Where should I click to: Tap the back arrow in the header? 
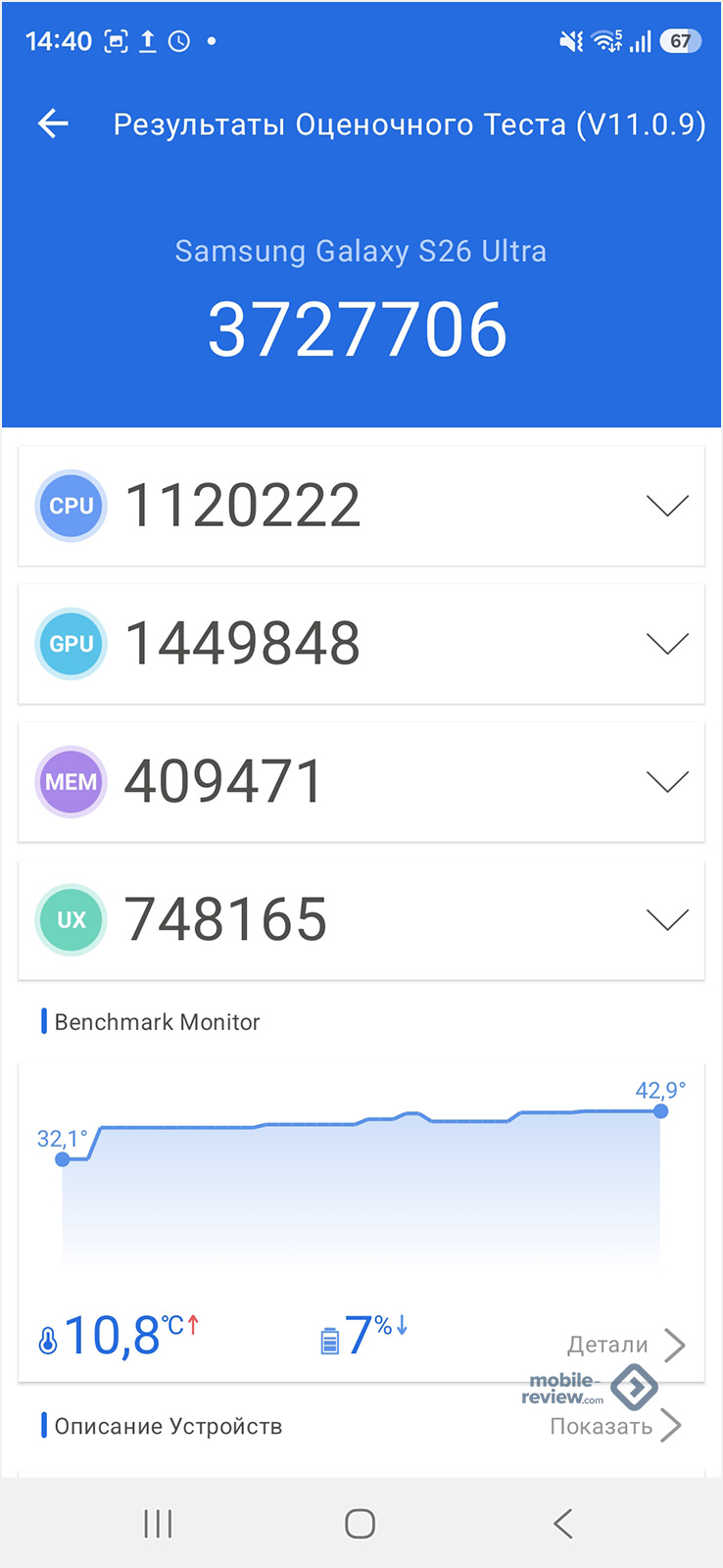[53, 123]
